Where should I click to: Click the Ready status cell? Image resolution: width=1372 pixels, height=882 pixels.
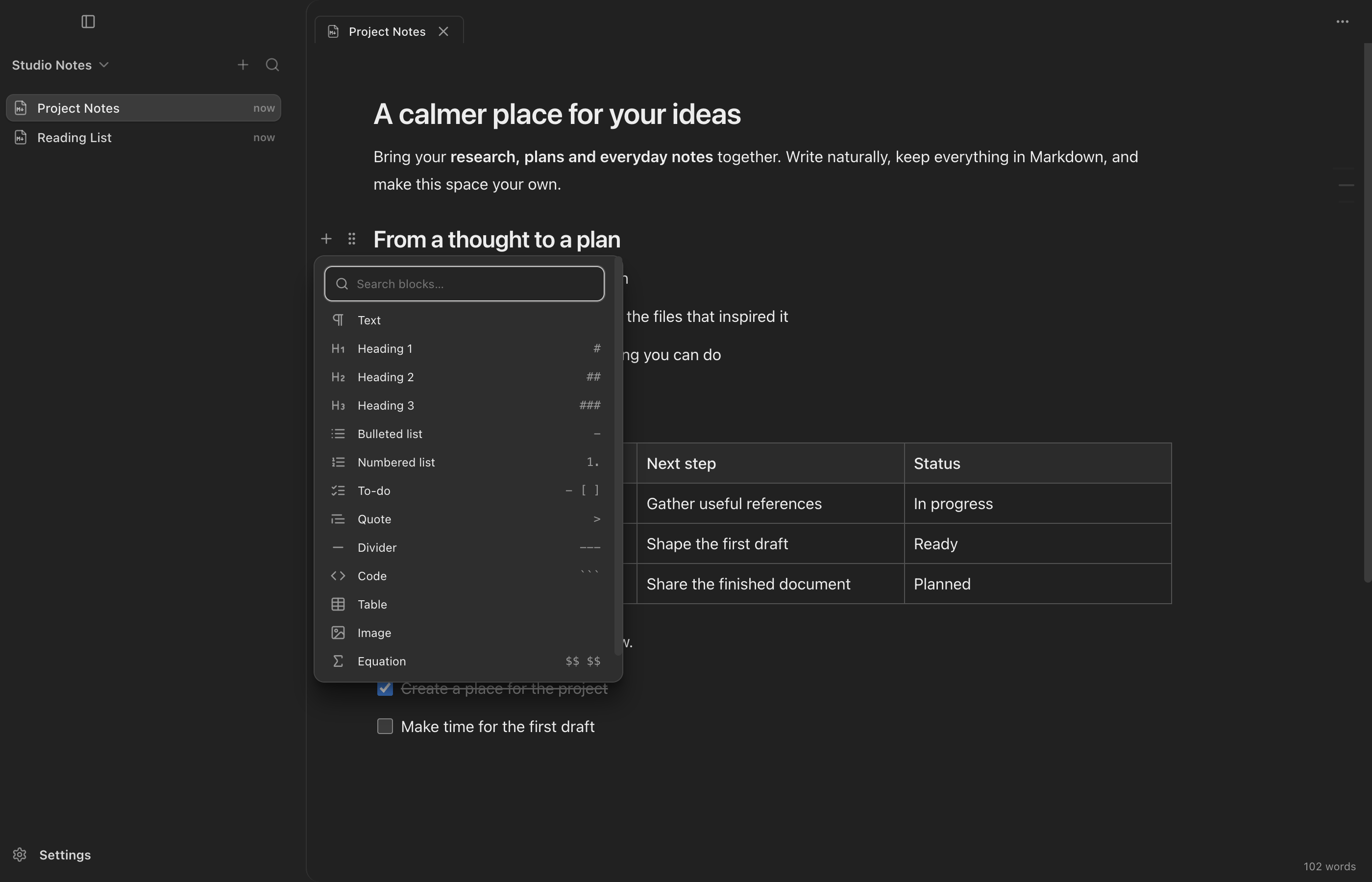(x=1038, y=543)
